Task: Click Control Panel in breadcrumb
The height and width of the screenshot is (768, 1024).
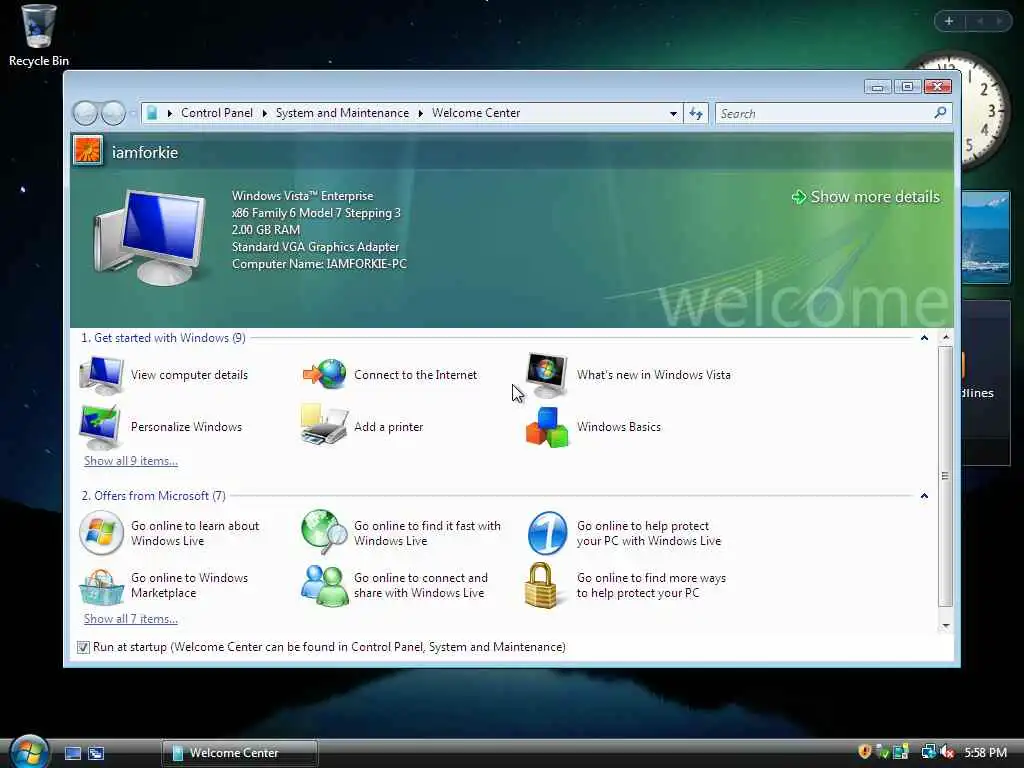Action: pos(217,113)
